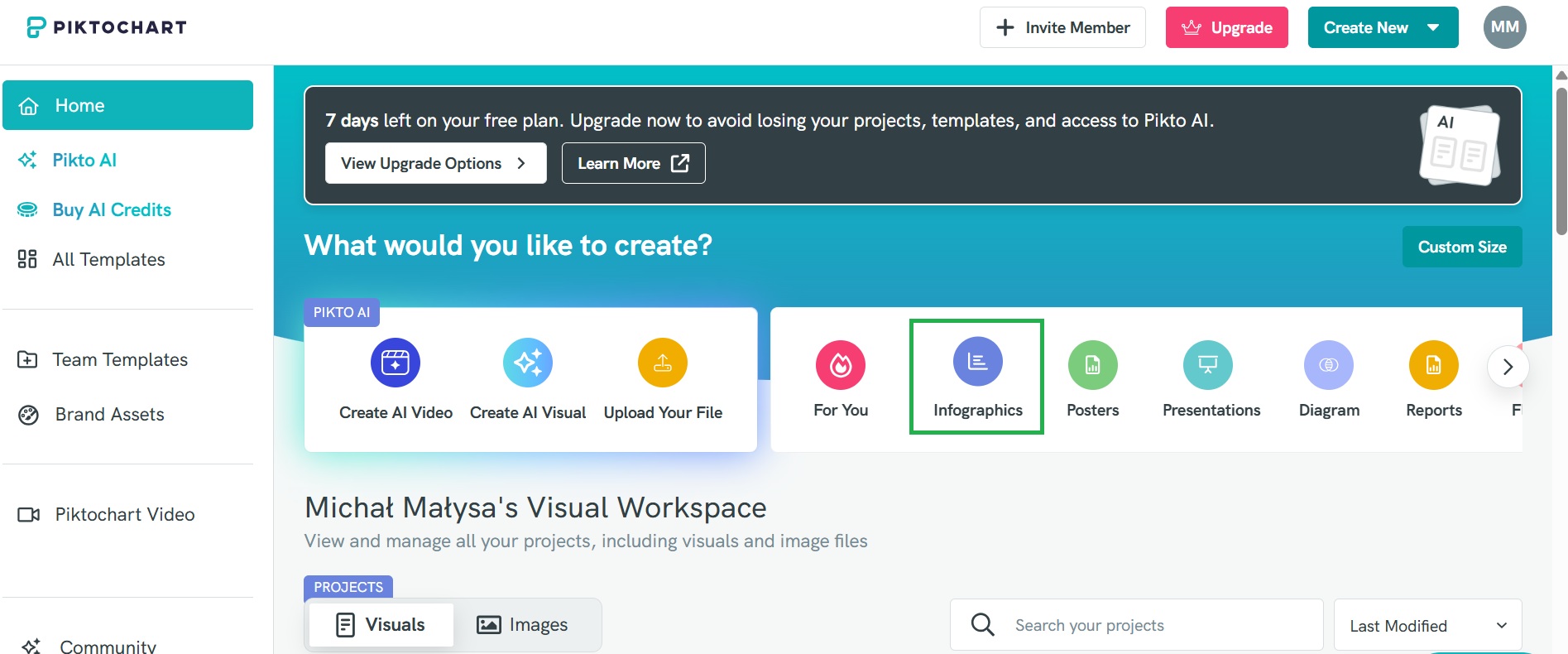Viewport: 1568px width, 654px height.
Task: Go to Brand Assets in sidebar
Action: point(109,415)
